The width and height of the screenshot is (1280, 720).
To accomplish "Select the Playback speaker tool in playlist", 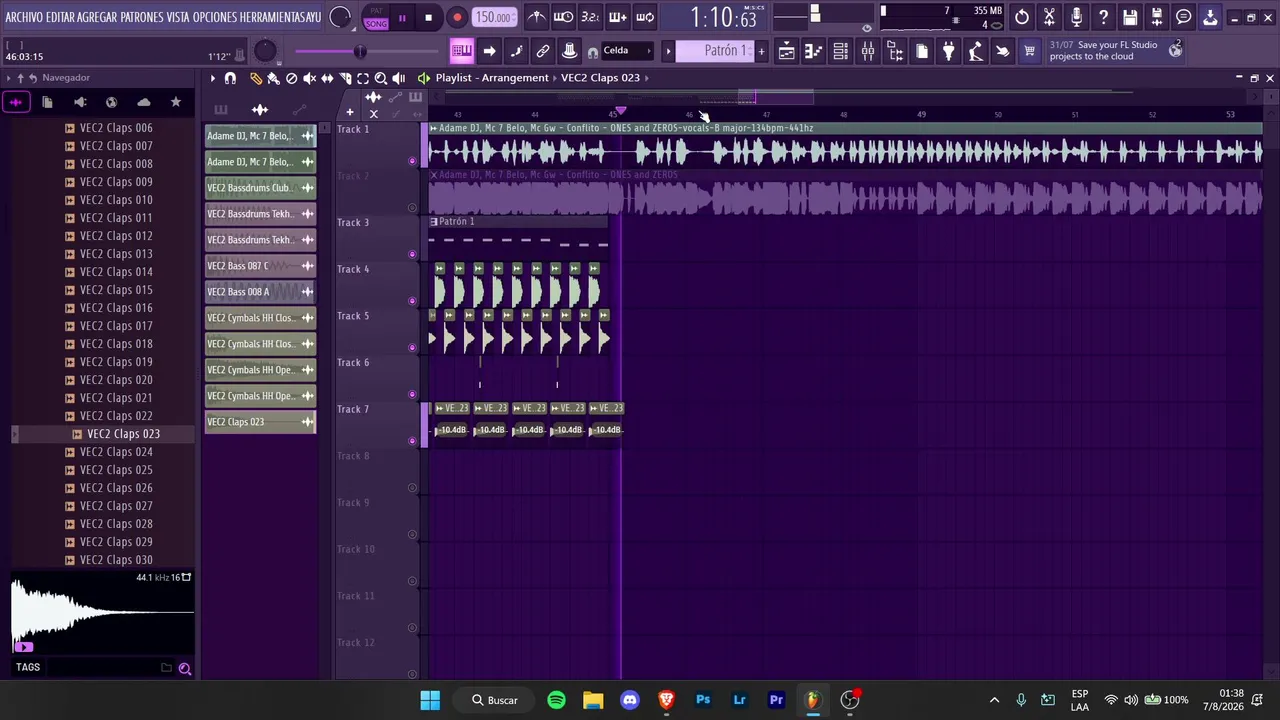I will 399,78.
